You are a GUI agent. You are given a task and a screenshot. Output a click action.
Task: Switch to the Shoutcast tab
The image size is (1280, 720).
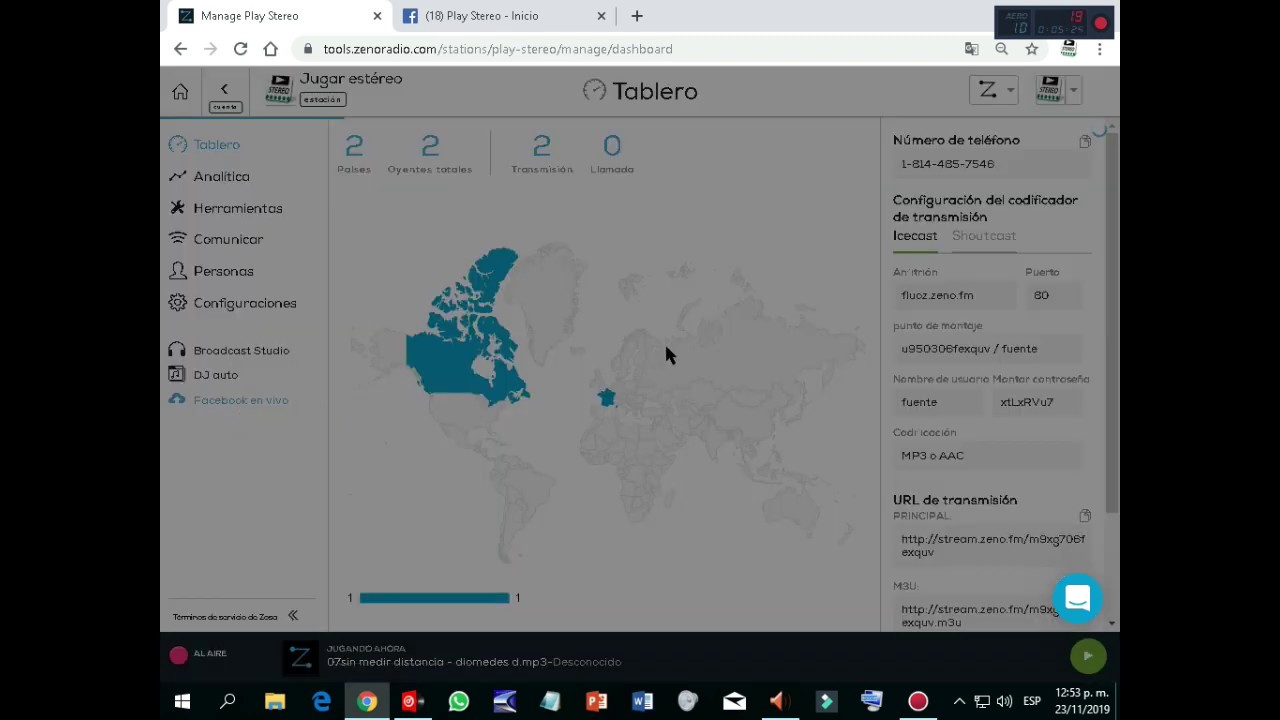[x=984, y=236]
